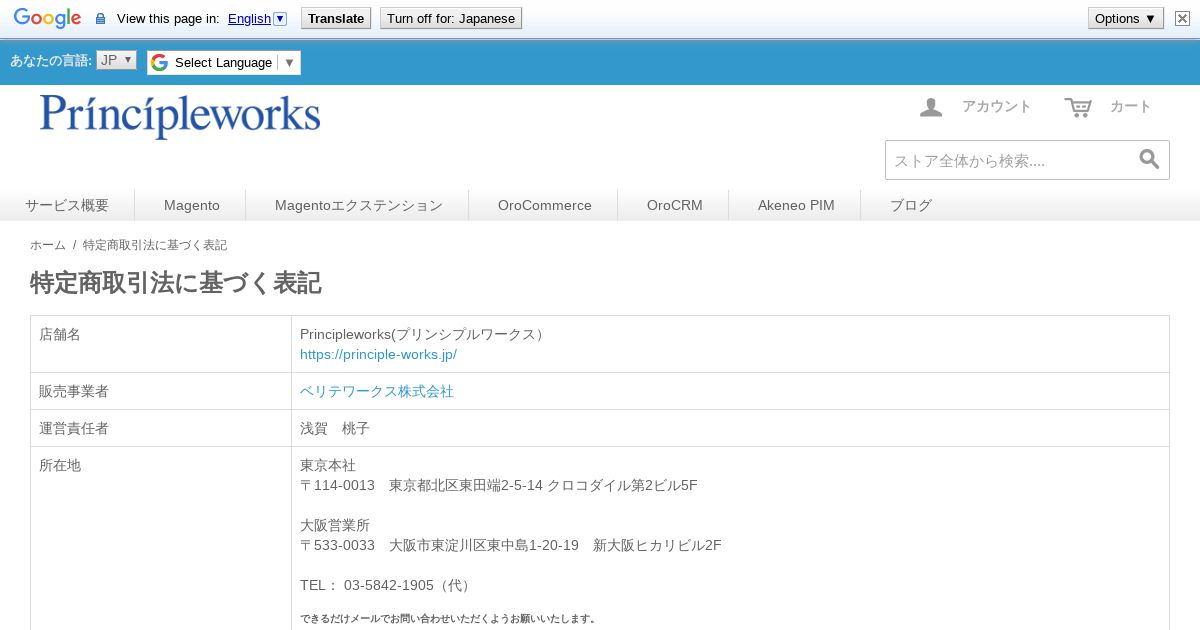This screenshot has height=630, width=1200.
Task: Open the サービス概要 menu
Action: click(67, 205)
